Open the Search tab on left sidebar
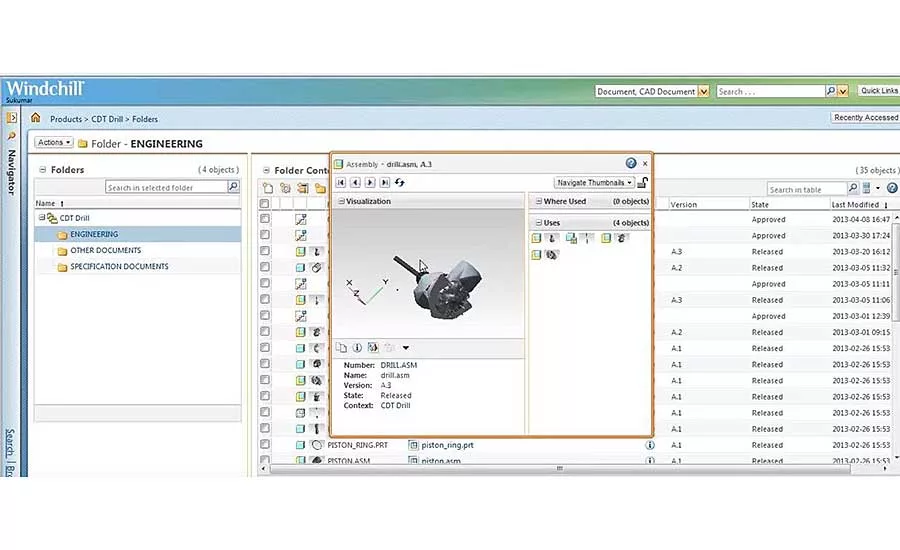900x550 pixels. pos(10,441)
